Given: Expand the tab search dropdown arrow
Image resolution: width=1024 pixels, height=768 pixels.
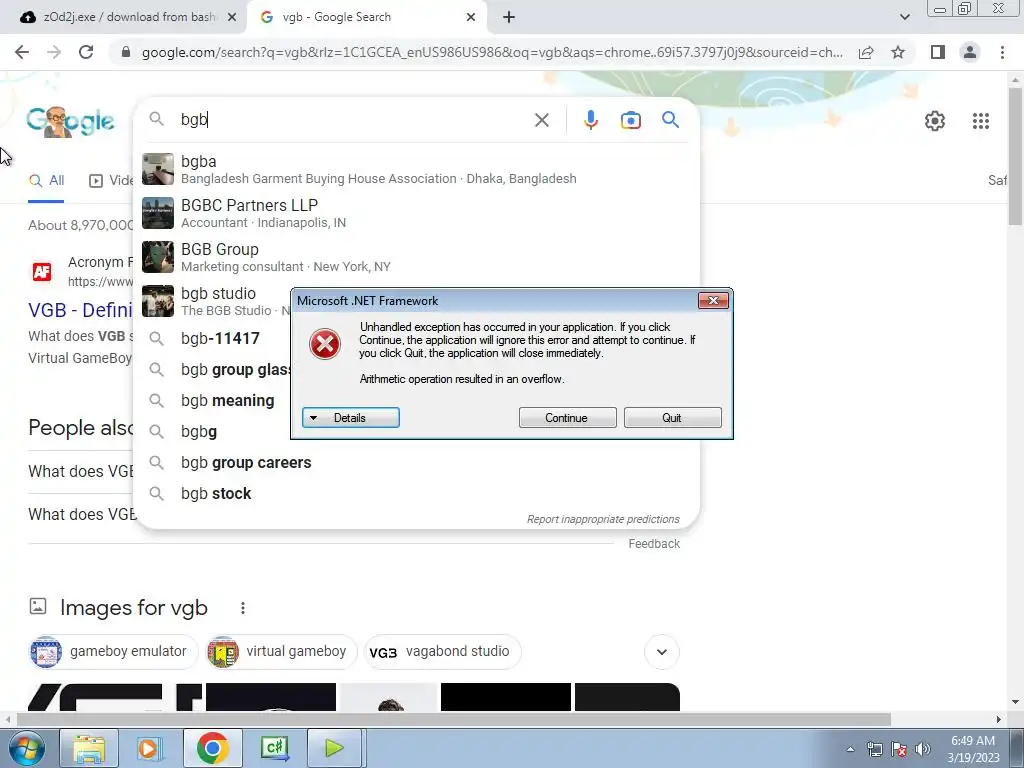Looking at the screenshot, I should pos(904,17).
